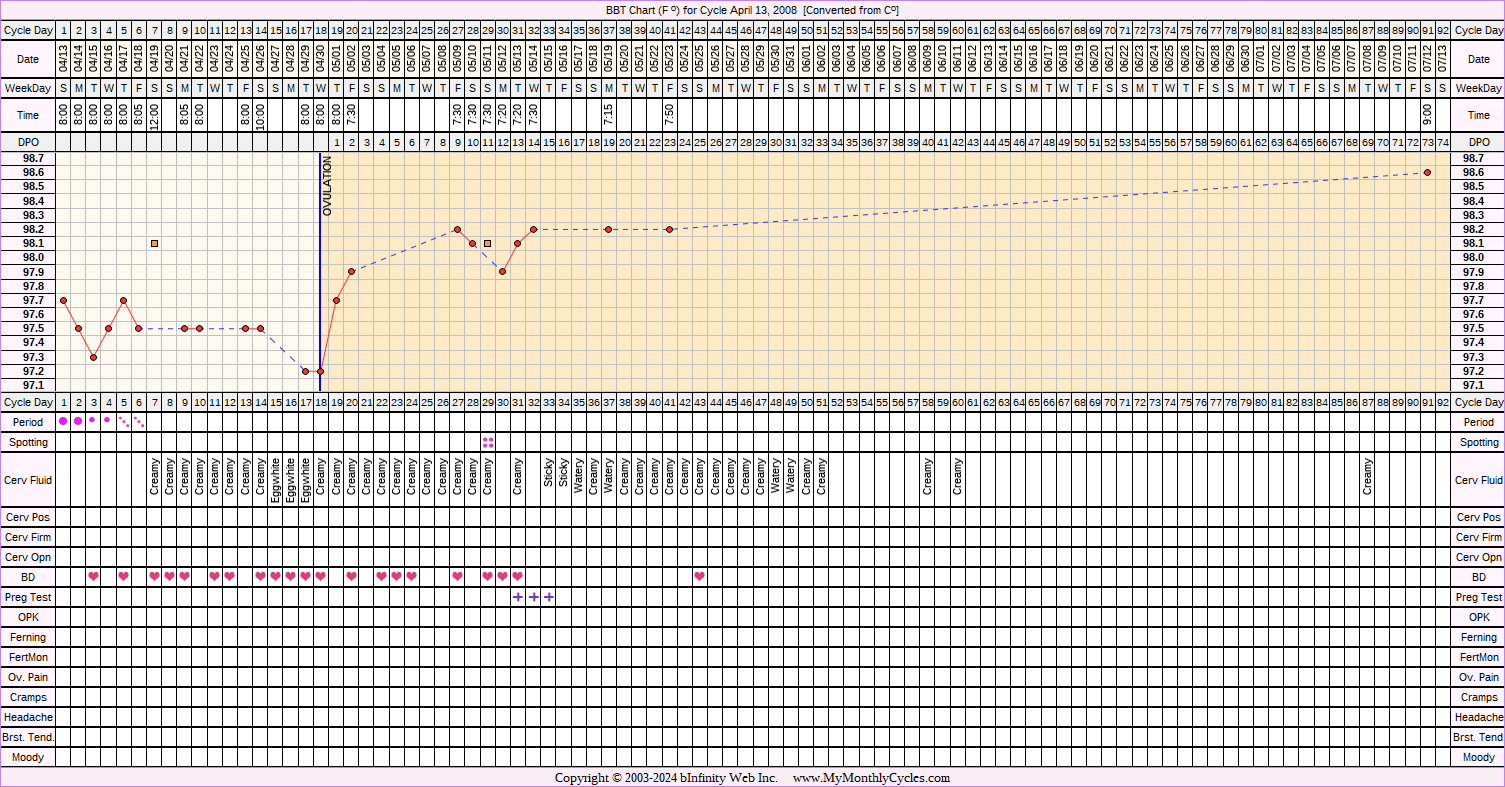Click the light period marker on cycle day 6
Image resolution: width=1505 pixels, height=787 pixels.
click(139, 422)
